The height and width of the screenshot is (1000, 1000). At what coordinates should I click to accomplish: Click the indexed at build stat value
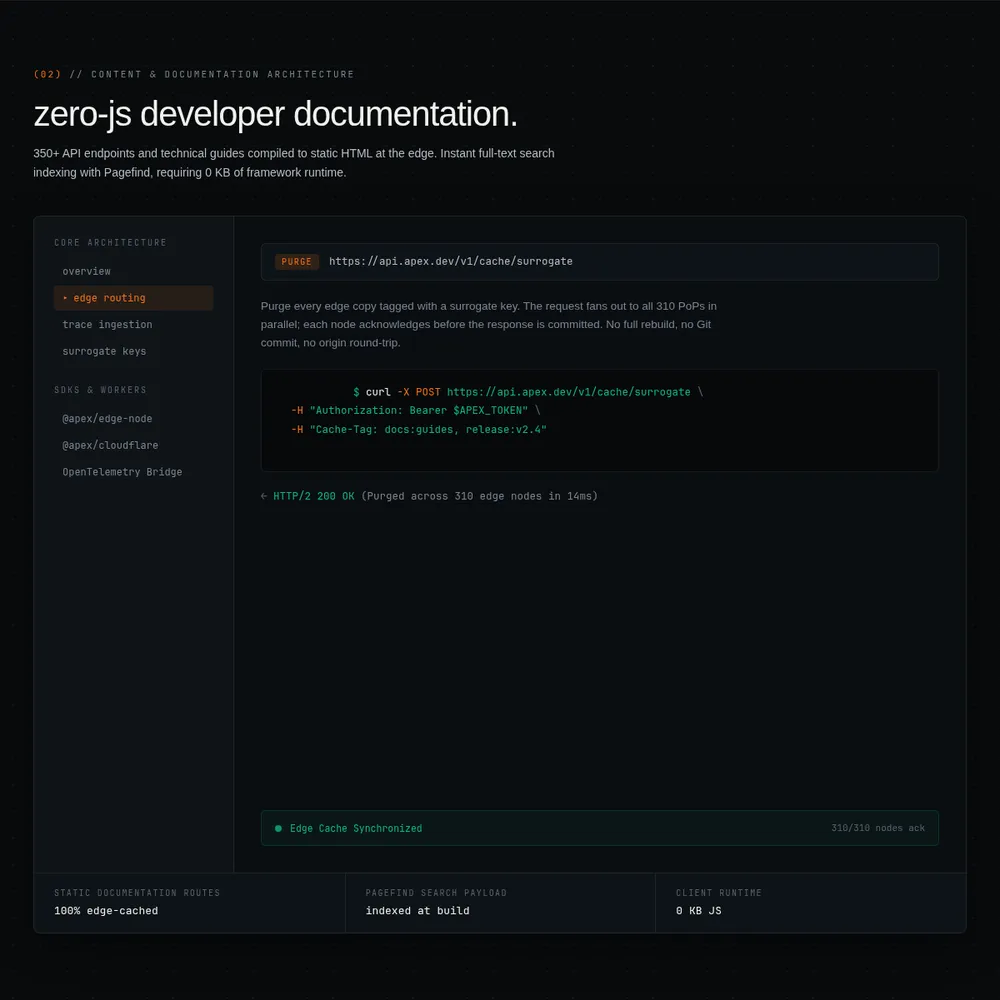417,911
